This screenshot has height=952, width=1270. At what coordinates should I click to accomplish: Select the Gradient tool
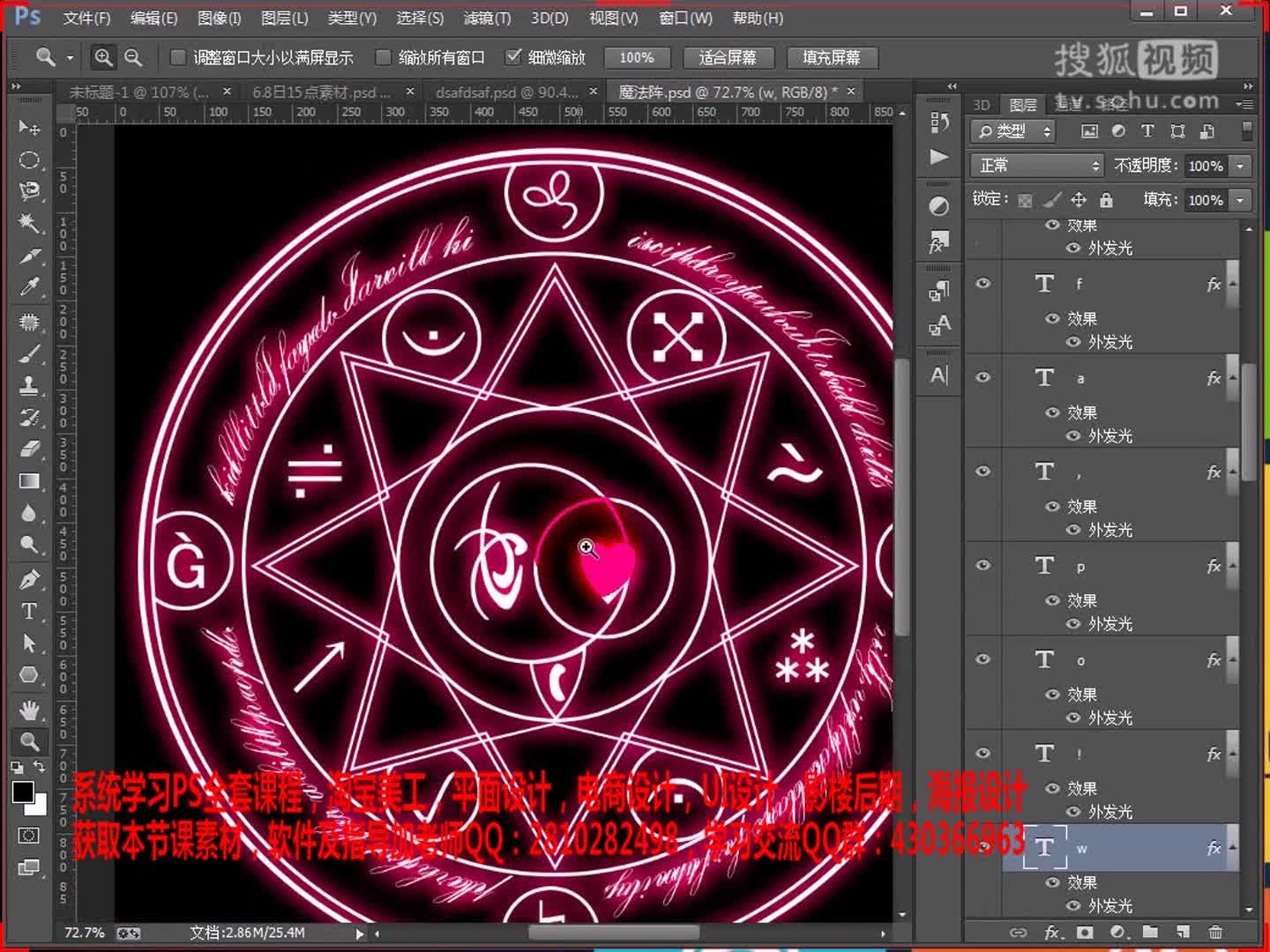point(29,480)
